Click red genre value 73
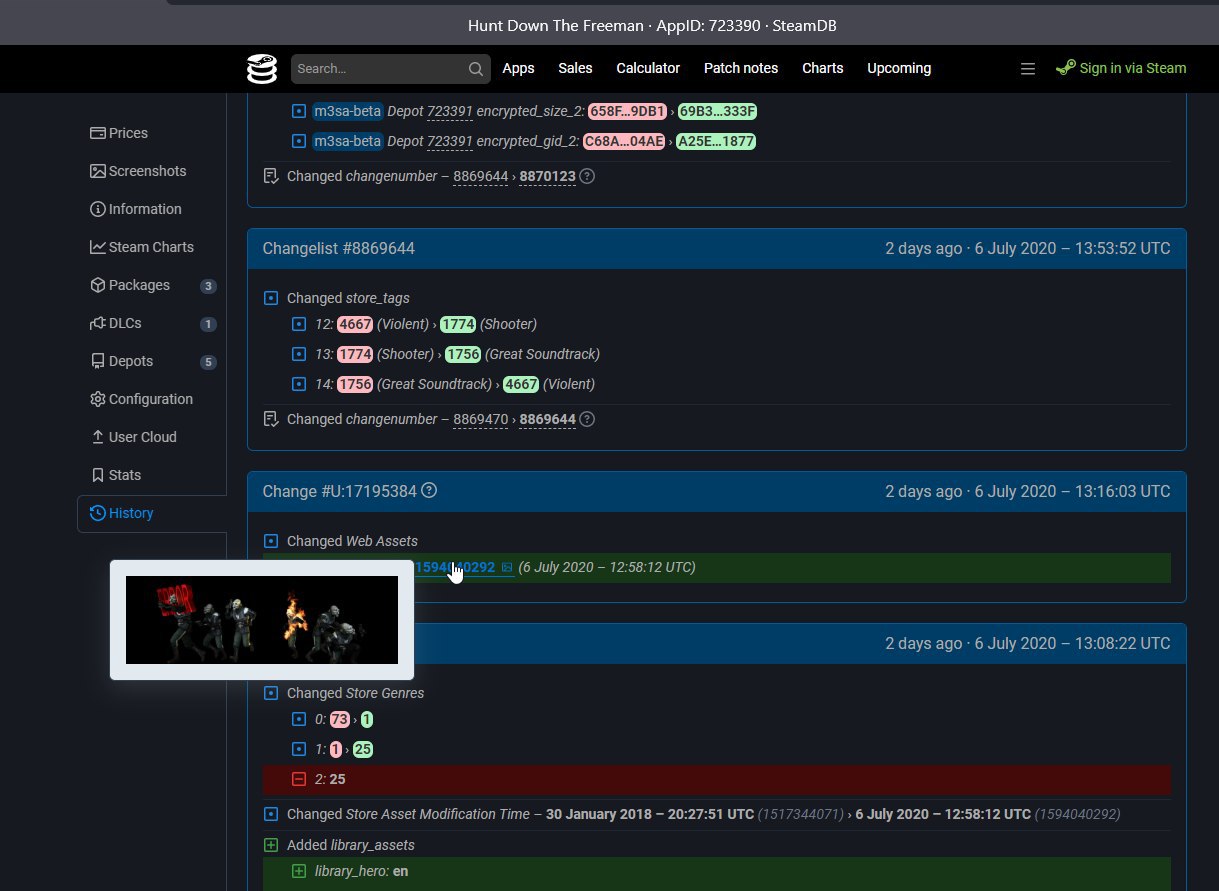The width and height of the screenshot is (1219, 891). click(x=340, y=719)
